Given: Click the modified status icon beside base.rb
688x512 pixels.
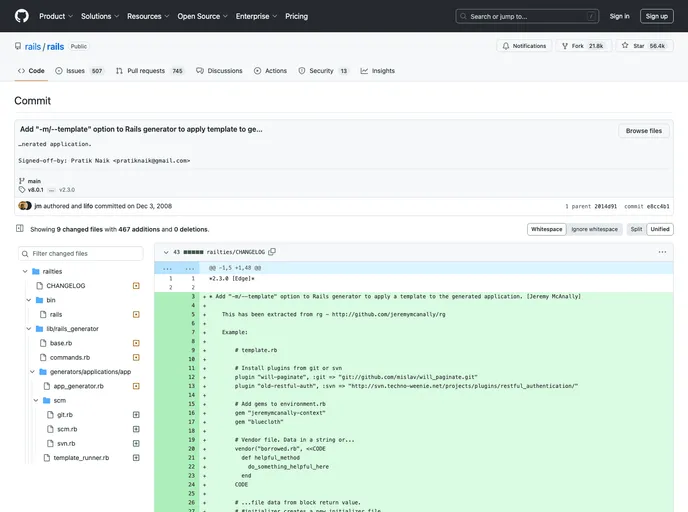Looking at the screenshot, I should click(136, 343).
